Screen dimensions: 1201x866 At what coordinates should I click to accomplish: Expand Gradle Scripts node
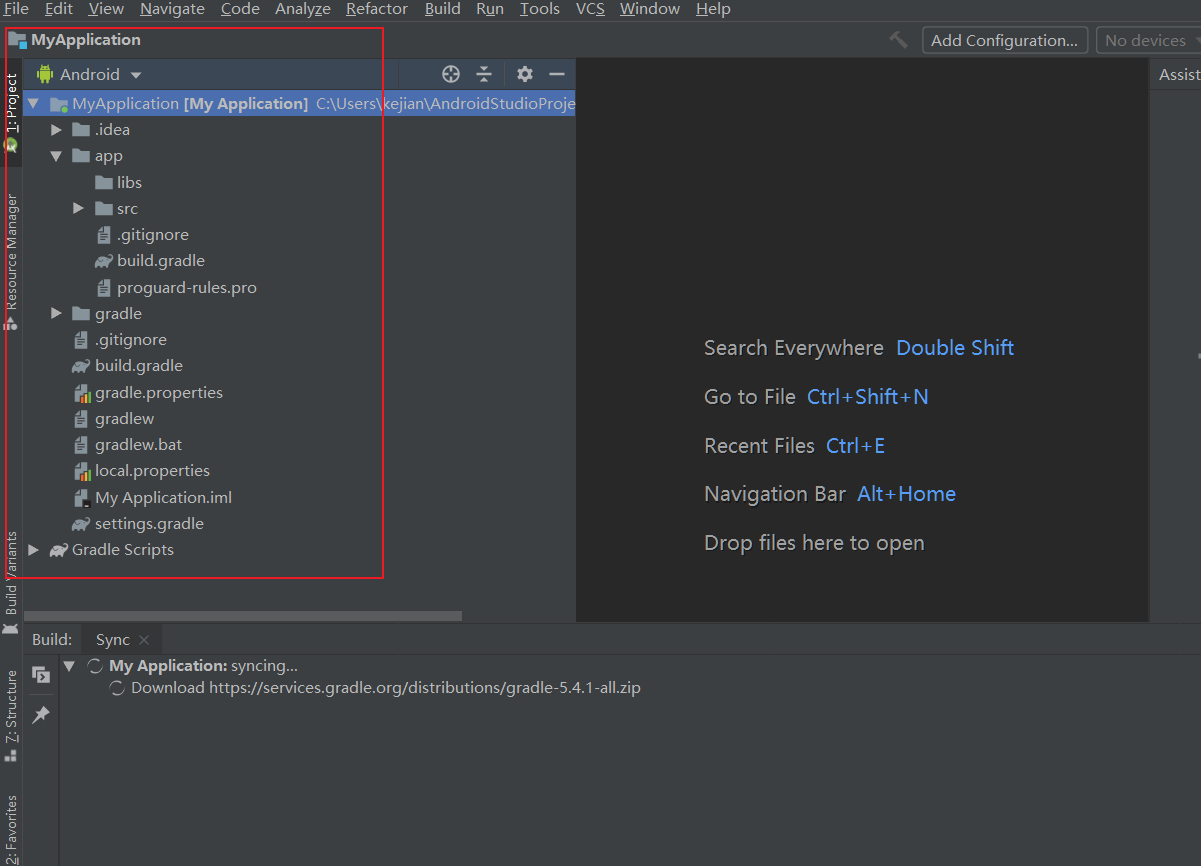(x=34, y=550)
